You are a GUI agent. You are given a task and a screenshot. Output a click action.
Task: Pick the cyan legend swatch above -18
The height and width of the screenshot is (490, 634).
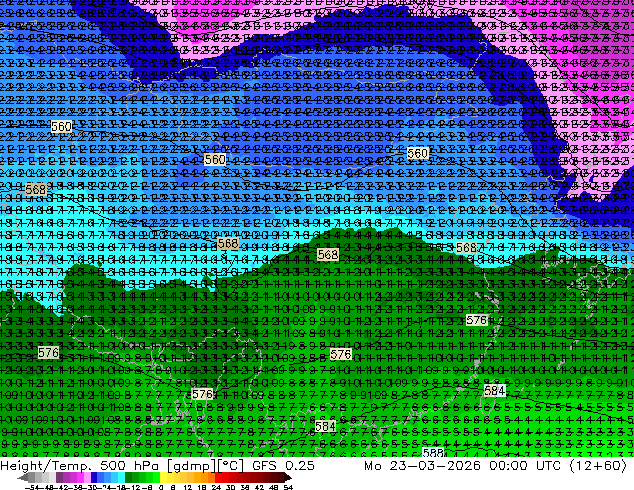tap(121, 477)
